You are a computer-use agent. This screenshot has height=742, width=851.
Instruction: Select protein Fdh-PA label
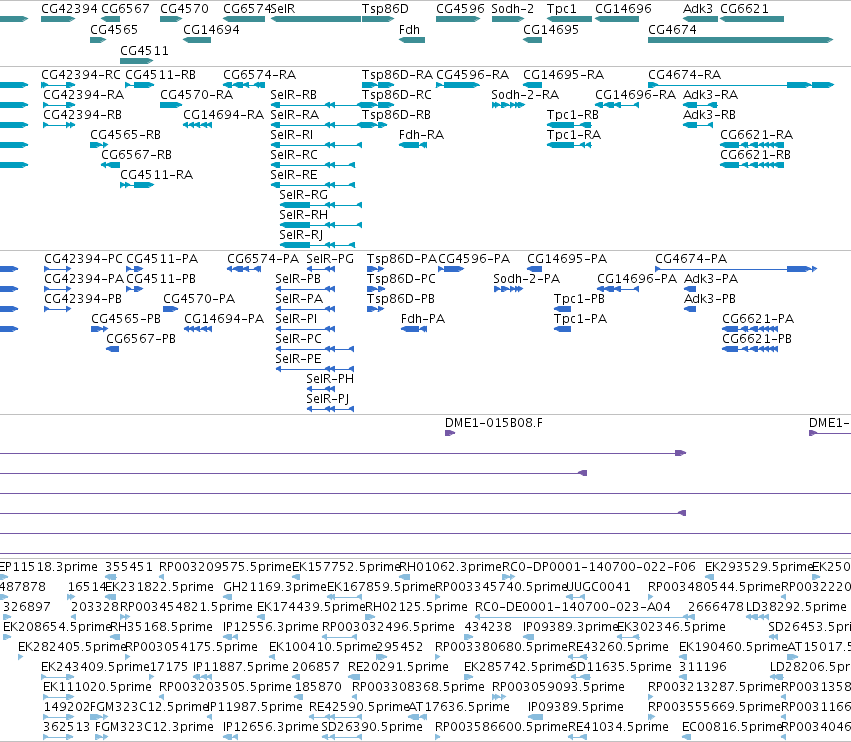[x=423, y=319]
